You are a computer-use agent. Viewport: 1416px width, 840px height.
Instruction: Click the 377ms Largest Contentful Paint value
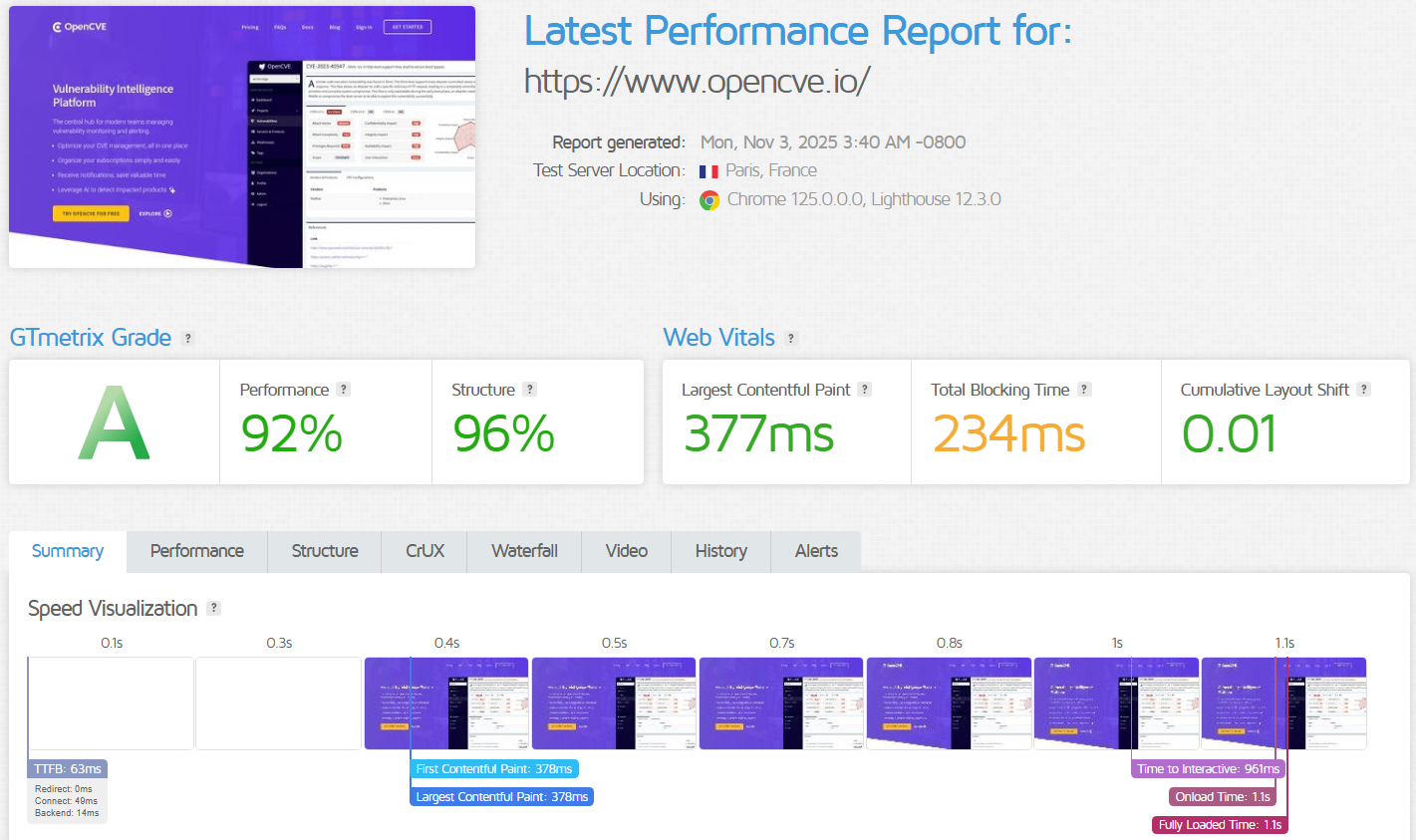pyautogui.click(x=758, y=433)
